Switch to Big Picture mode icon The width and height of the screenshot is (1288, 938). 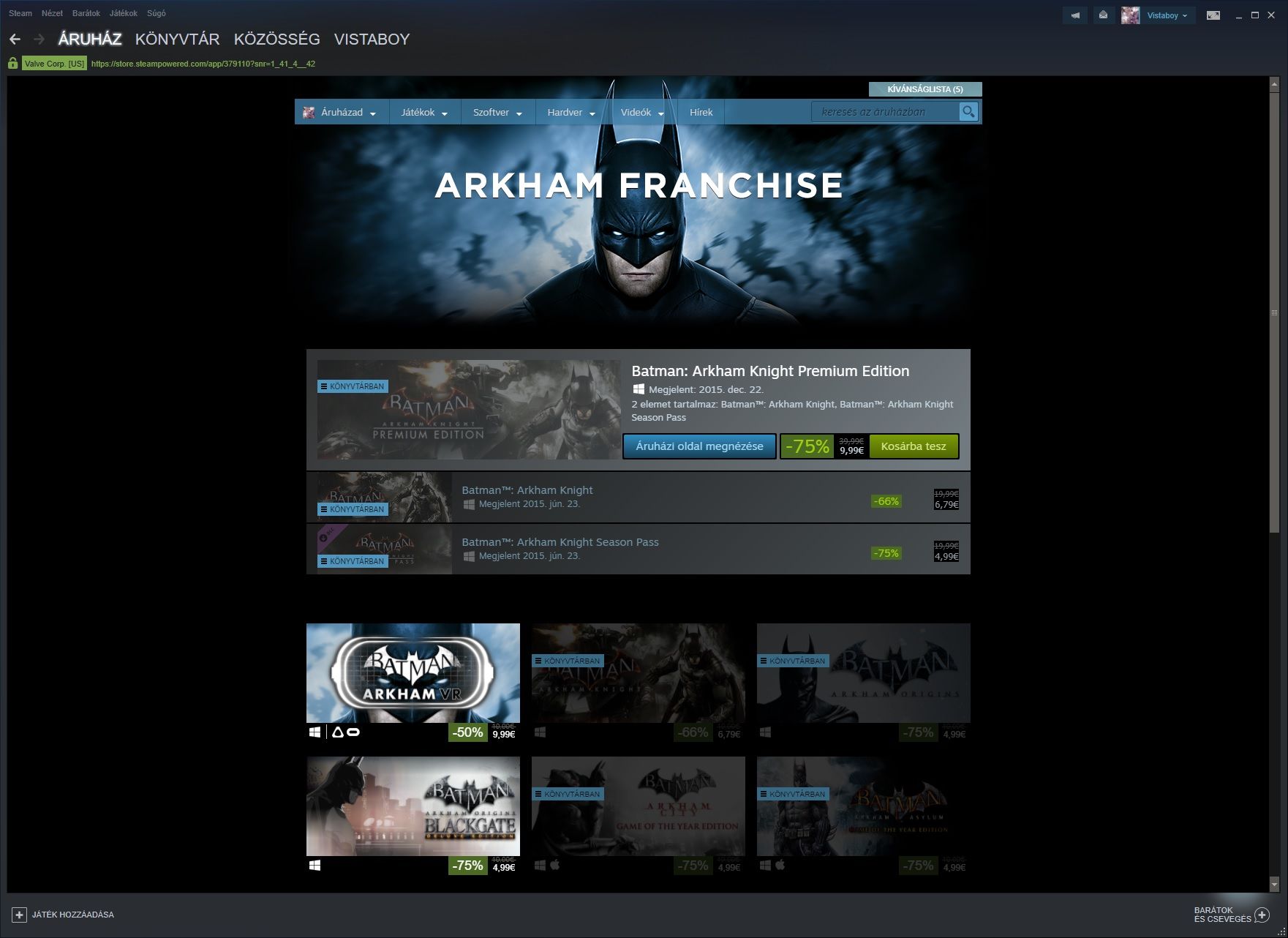[x=1213, y=15]
